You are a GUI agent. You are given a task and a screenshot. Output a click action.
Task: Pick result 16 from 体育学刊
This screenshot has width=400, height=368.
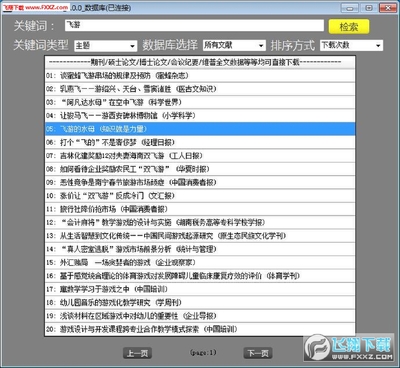pyautogui.click(x=200, y=276)
